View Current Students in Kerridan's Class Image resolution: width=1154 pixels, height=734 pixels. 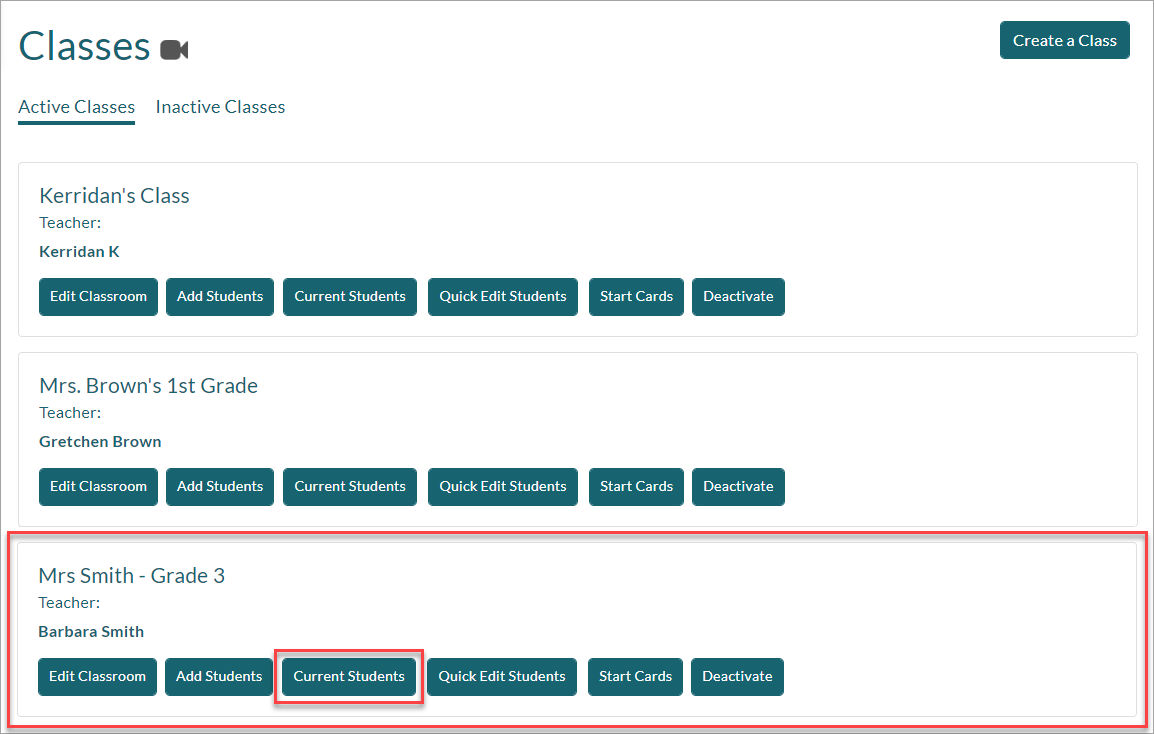pos(350,297)
